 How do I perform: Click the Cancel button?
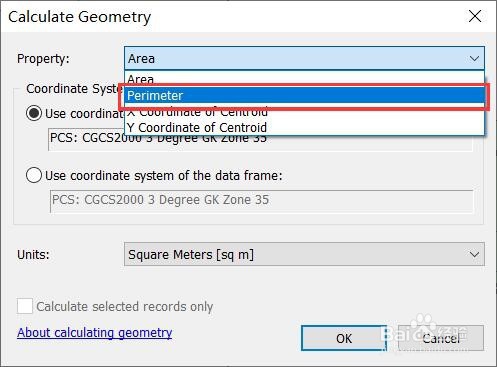441,338
